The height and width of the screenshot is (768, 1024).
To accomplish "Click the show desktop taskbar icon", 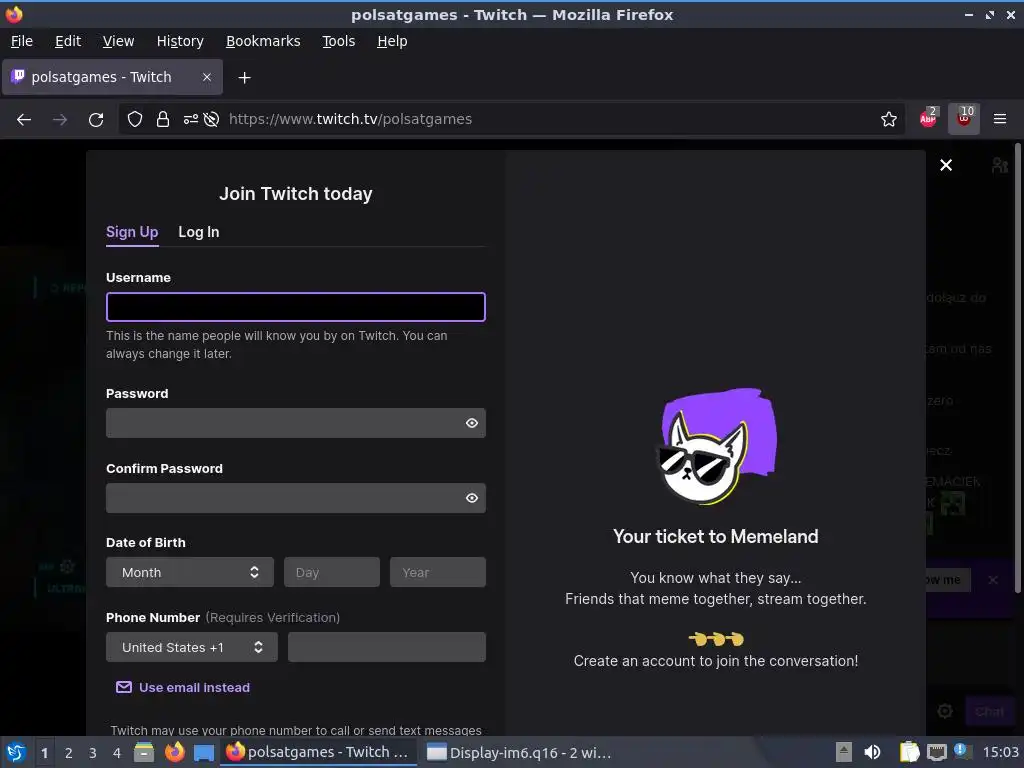I will pyautogui.click(x=204, y=753).
